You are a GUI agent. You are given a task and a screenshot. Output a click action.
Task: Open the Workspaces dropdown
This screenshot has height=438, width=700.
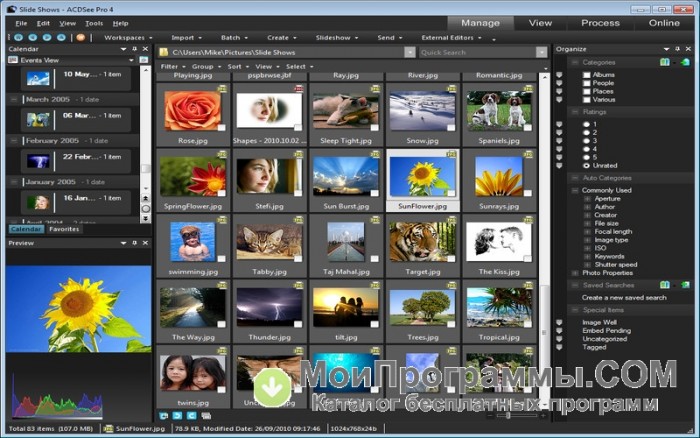pos(128,38)
